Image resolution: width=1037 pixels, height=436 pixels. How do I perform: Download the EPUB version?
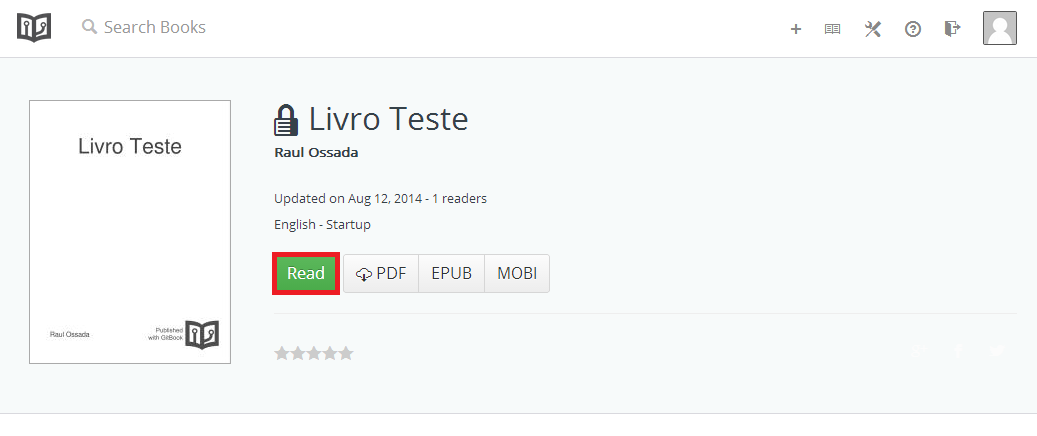451,273
